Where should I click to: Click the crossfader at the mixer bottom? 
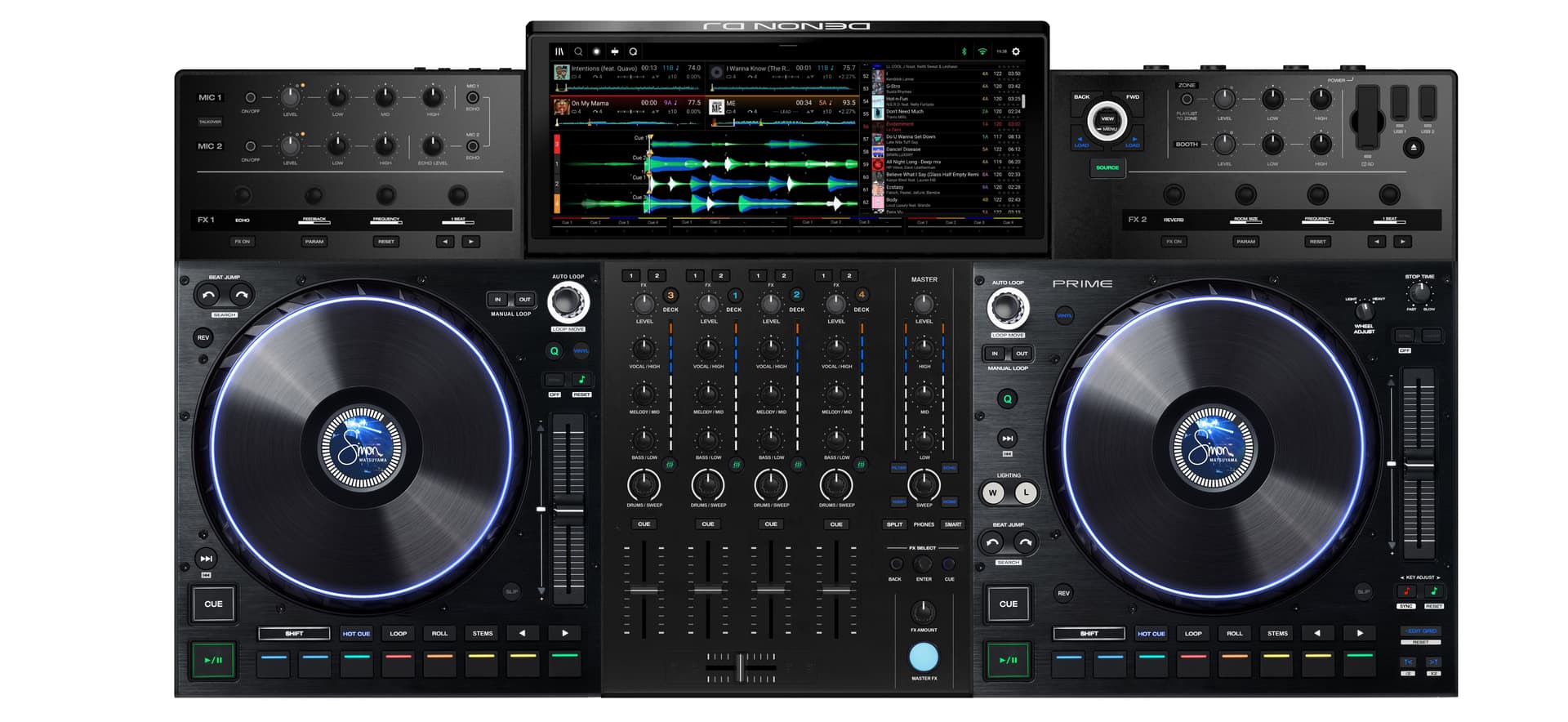pos(741,667)
